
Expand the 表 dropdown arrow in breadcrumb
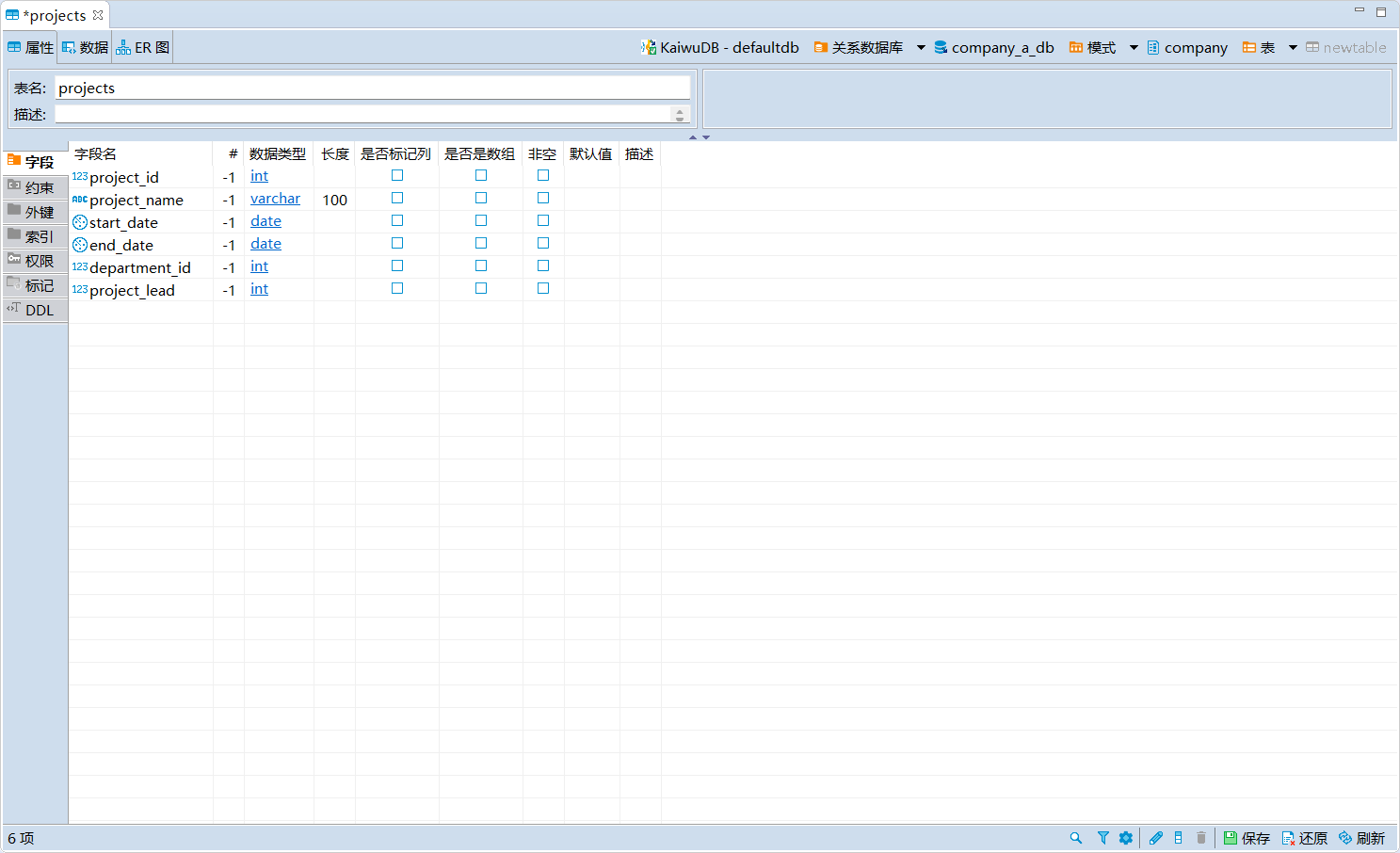1293,48
